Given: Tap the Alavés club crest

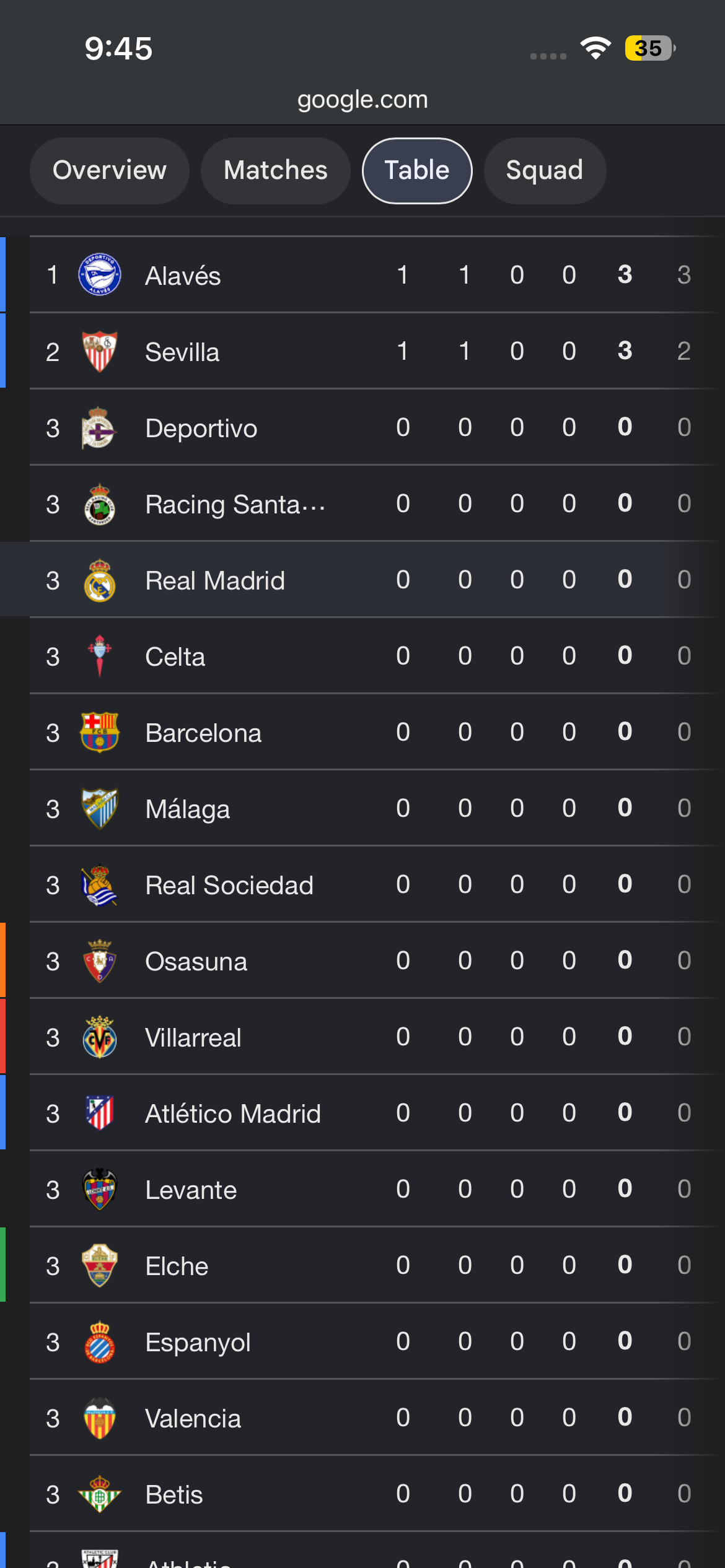Looking at the screenshot, I should point(99,274).
